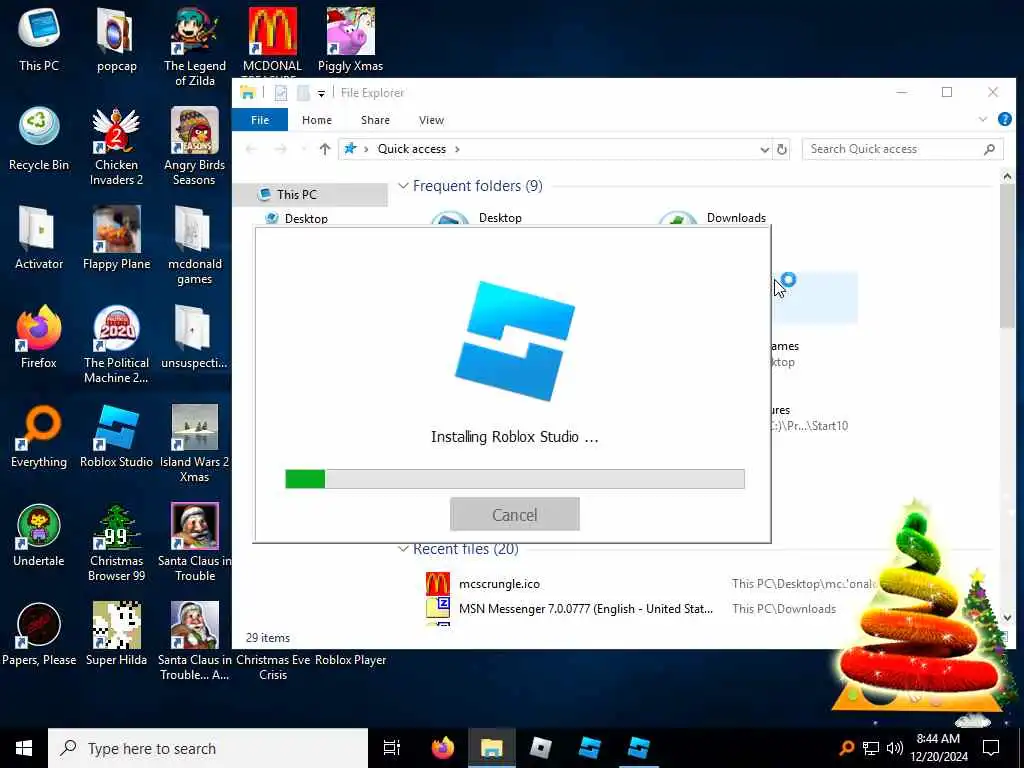This screenshot has height=768, width=1024.
Task: Launch Everything search shortcut
Action: [x=39, y=436]
